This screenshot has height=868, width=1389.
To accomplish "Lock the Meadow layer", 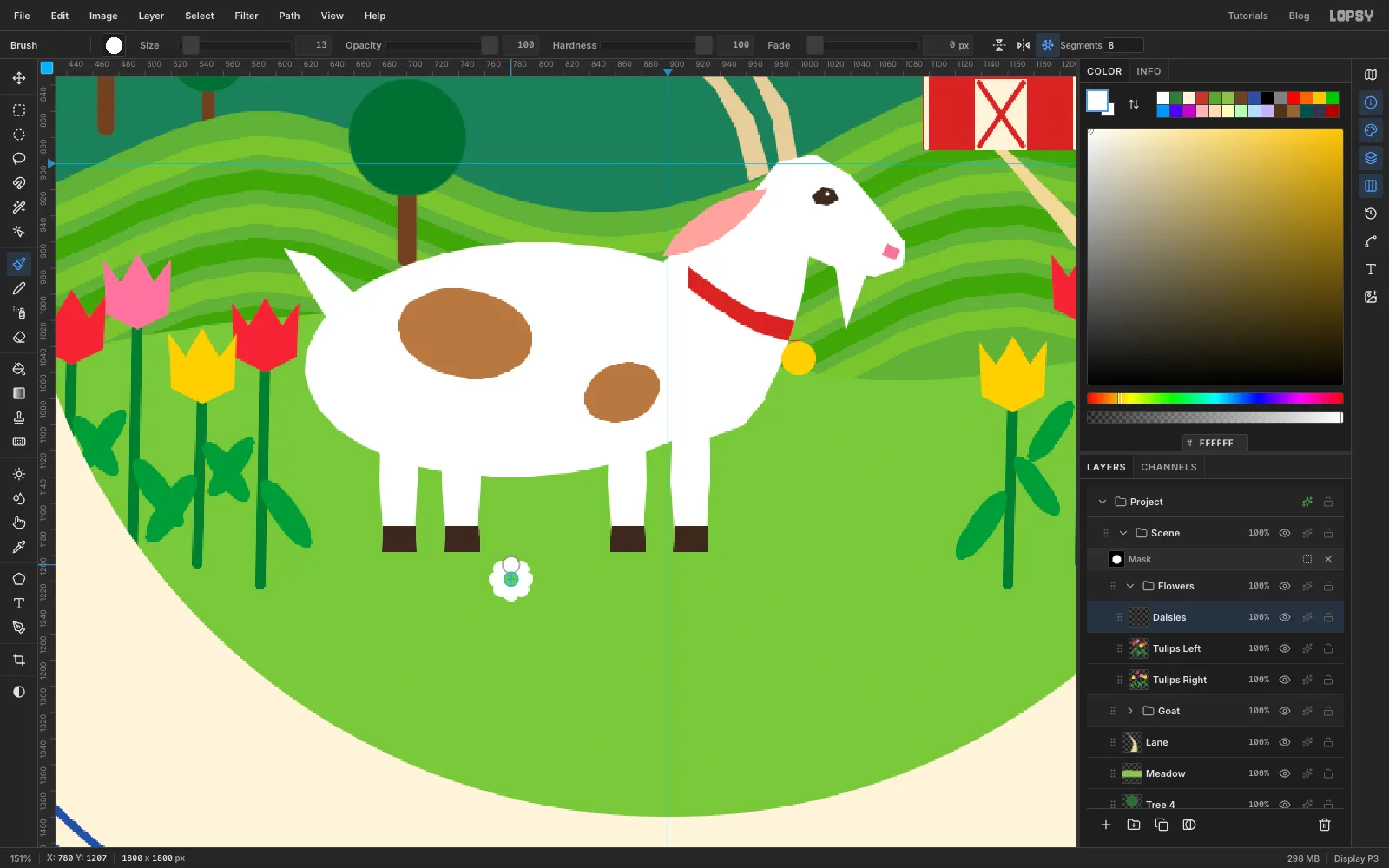I will (x=1328, y=773).
